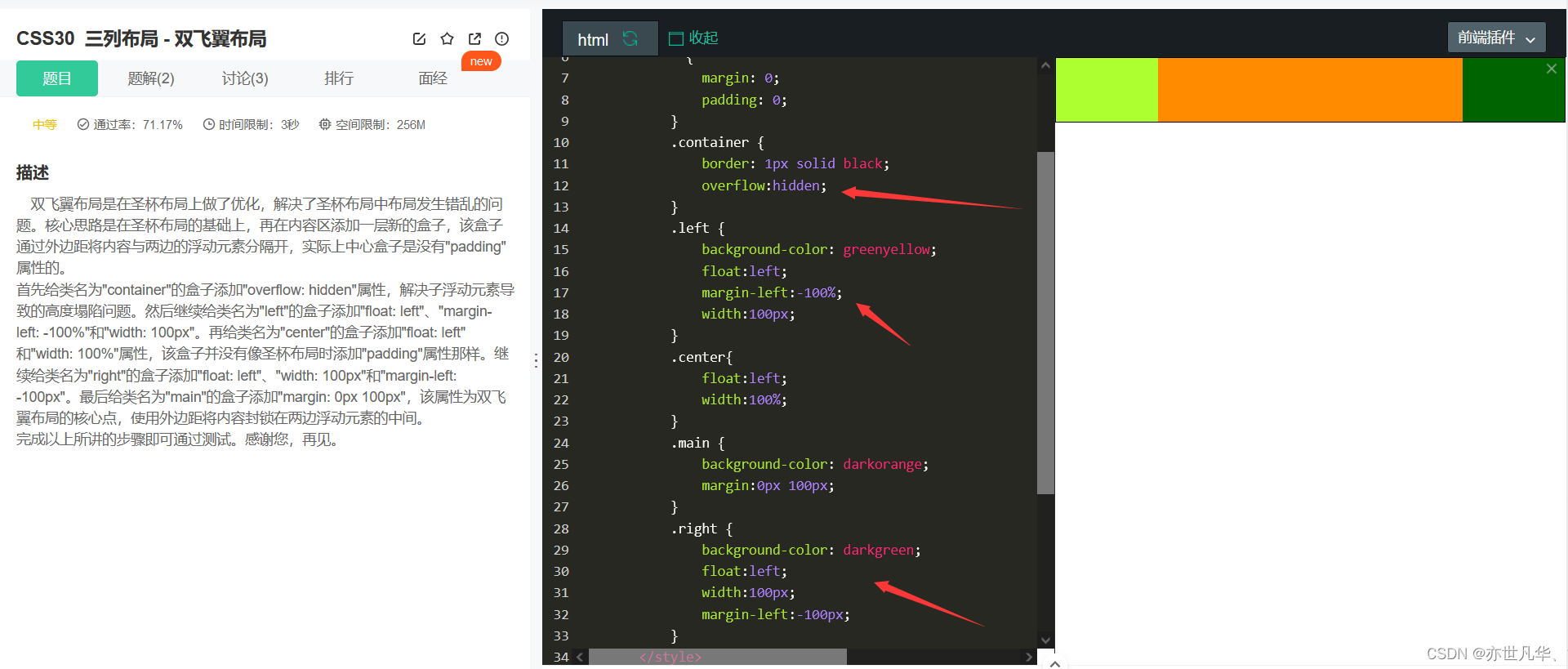This screenshot has height=669, width=1568.
Task: Click the greenyellow left block in preview
Action: 1107,90
